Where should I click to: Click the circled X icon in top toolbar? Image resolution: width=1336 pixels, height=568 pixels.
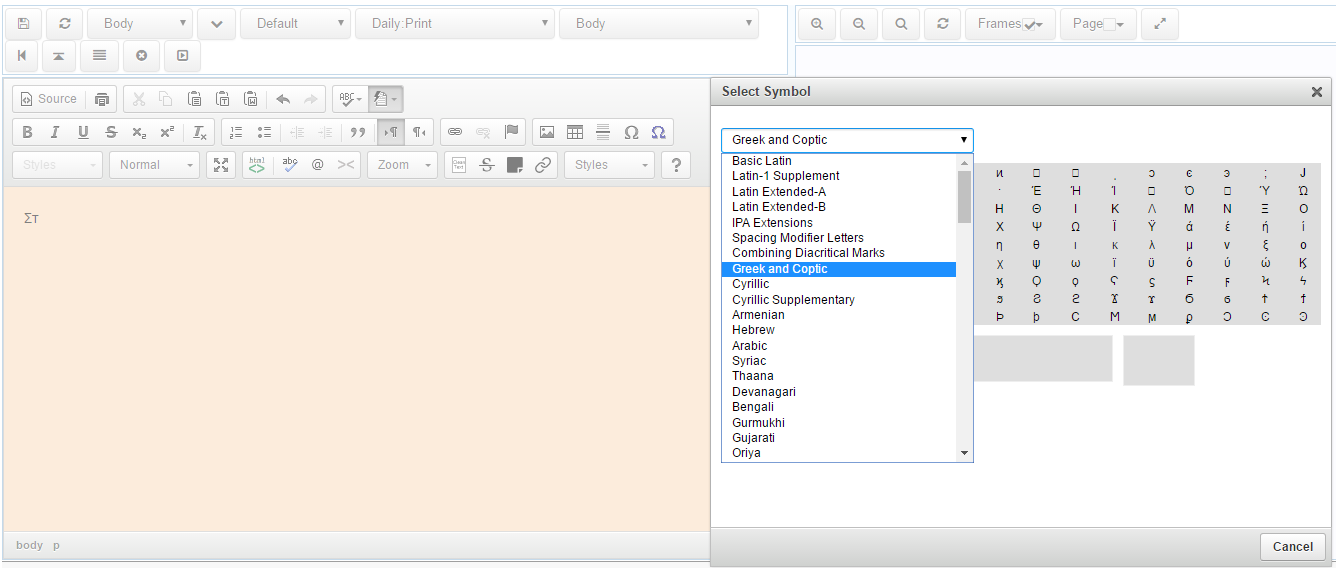[141, 56]
